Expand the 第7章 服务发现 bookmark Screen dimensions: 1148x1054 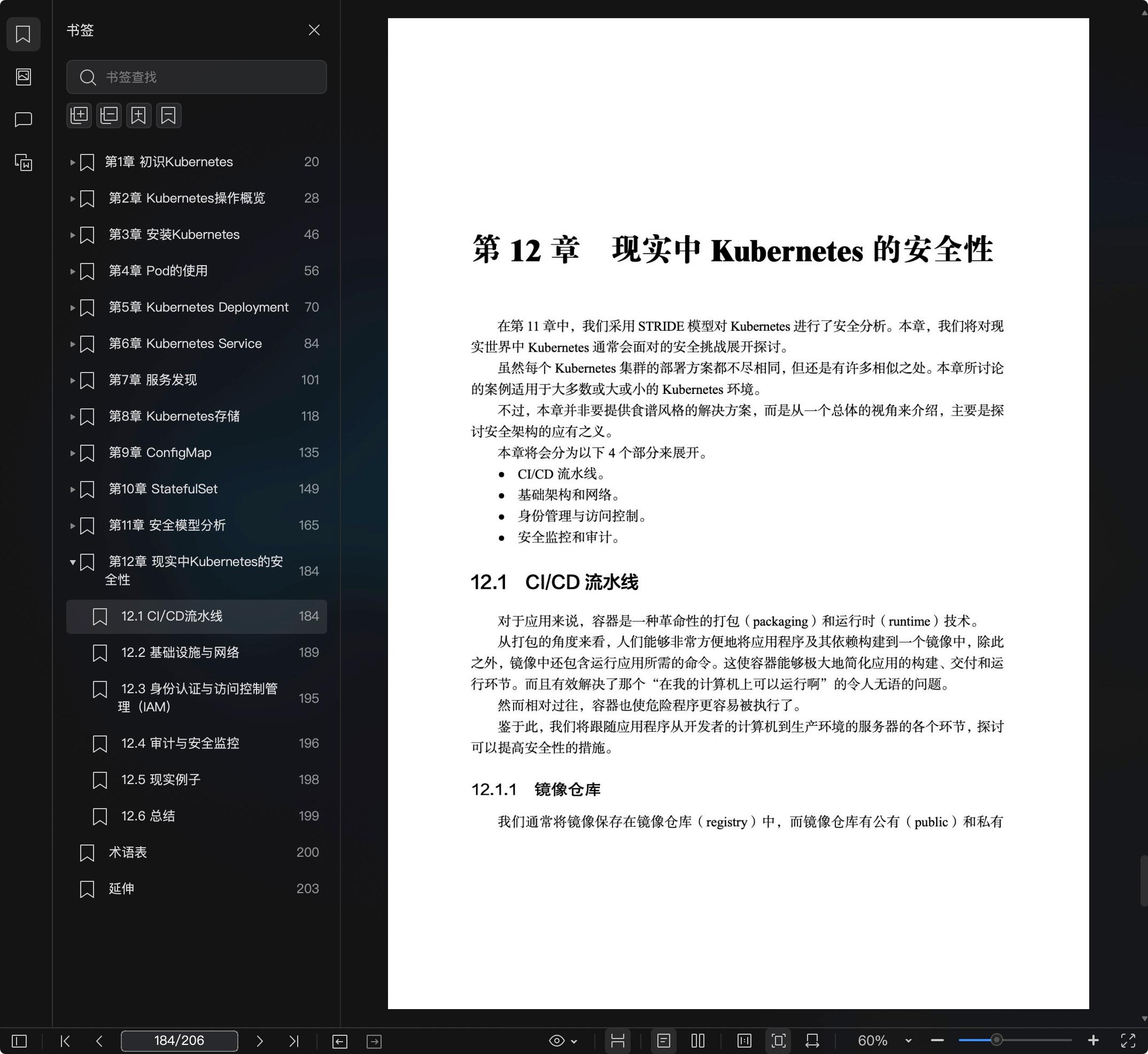(x=73, y=381)
